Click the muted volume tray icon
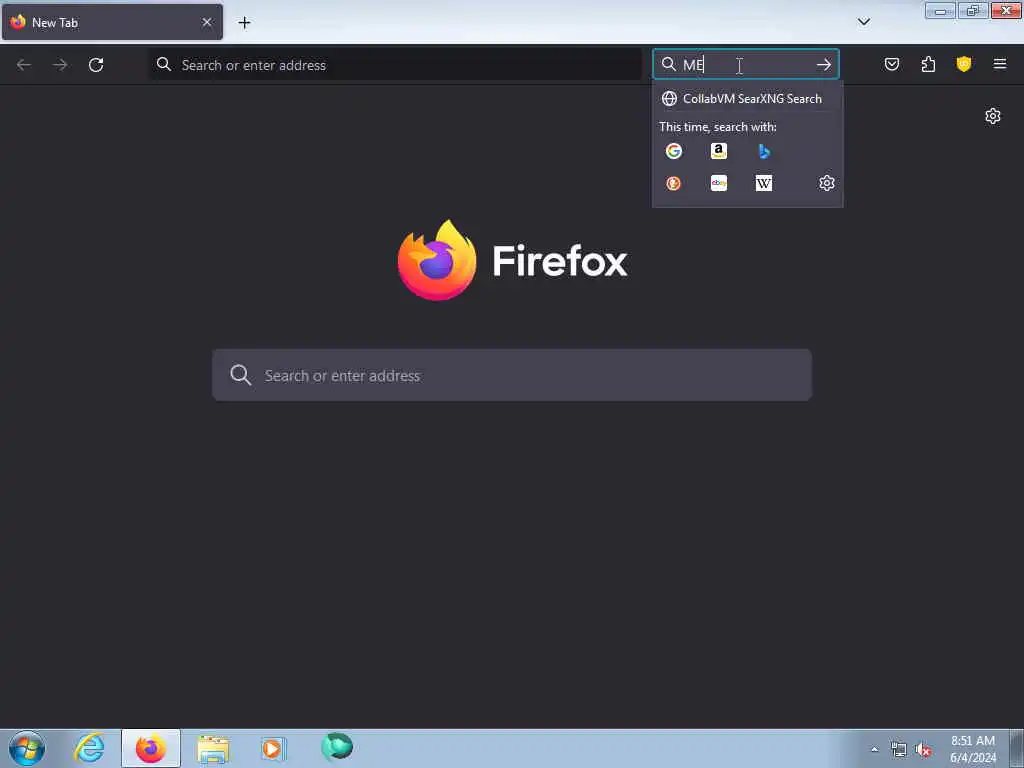The height and width of the screenshot is (768, 1024). coord(923,750)
